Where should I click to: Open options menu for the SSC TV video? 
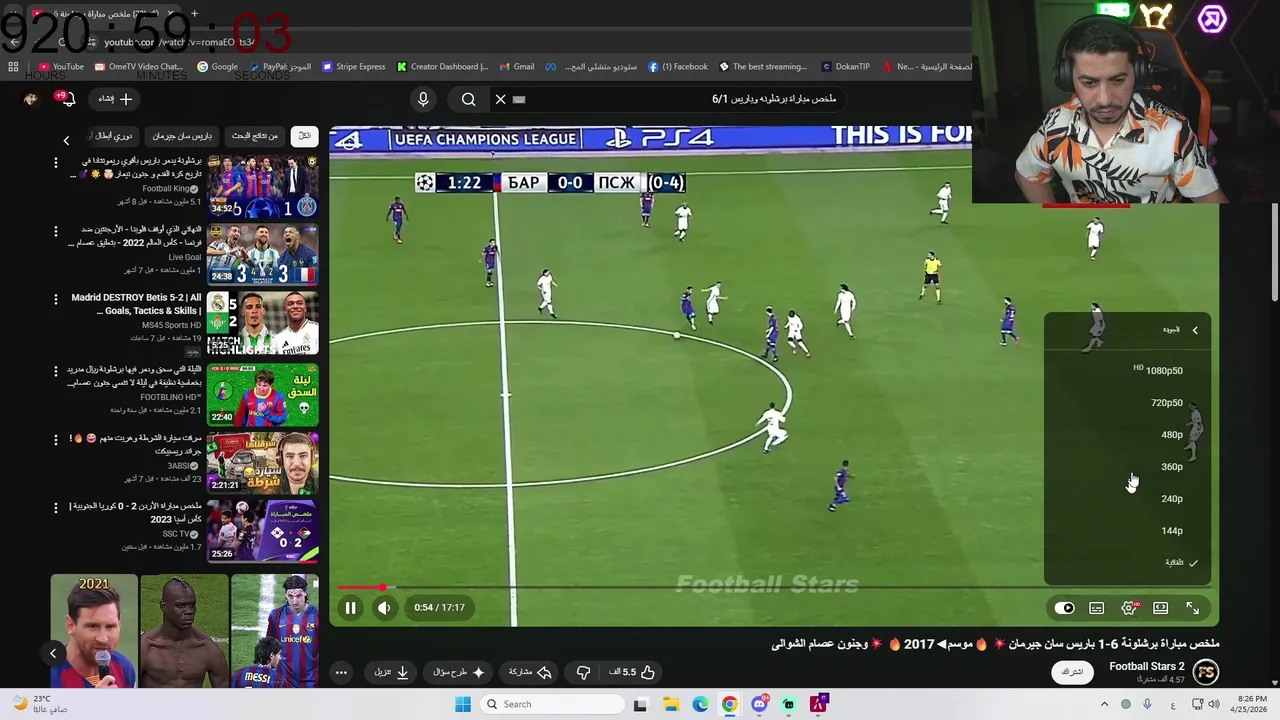pos(56,507)
